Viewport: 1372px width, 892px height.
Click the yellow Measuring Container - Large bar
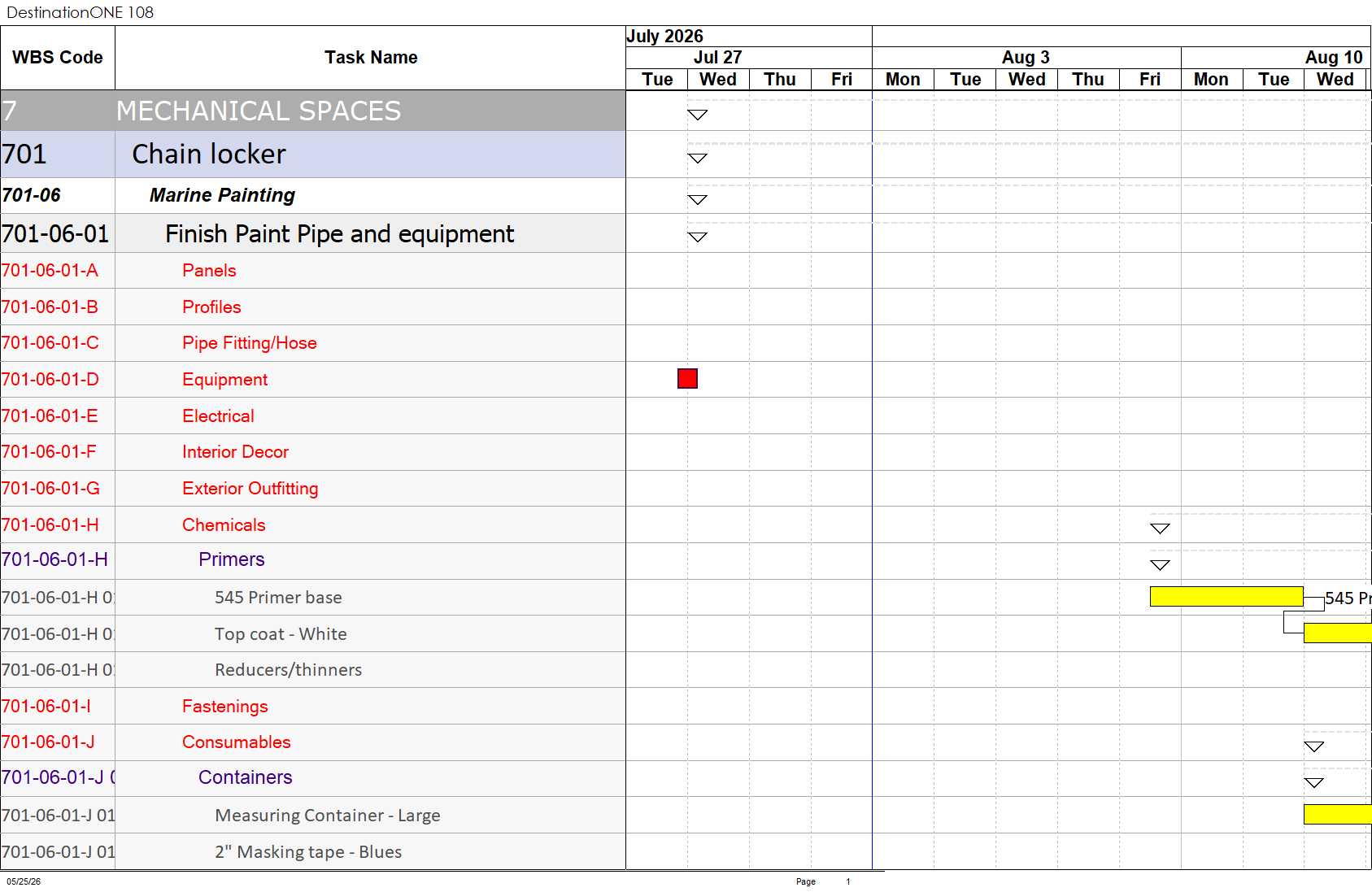pyautogui.click(x=1337, y=815)
